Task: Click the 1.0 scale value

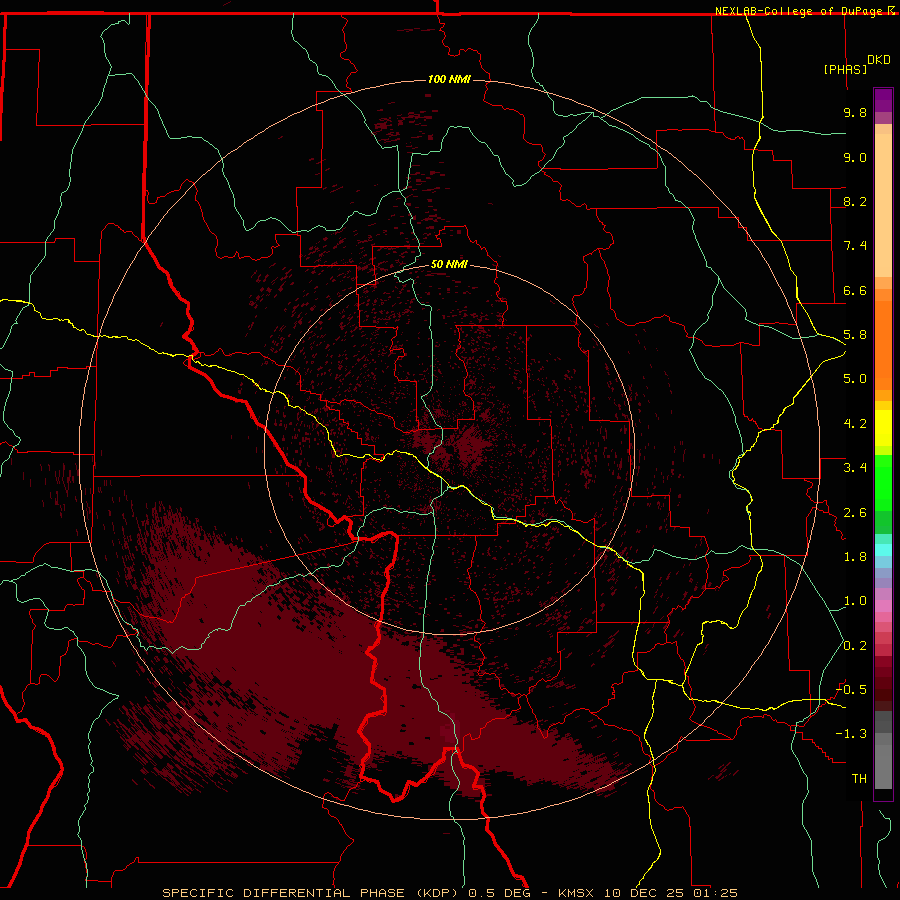Action: (x=855, y=601)
